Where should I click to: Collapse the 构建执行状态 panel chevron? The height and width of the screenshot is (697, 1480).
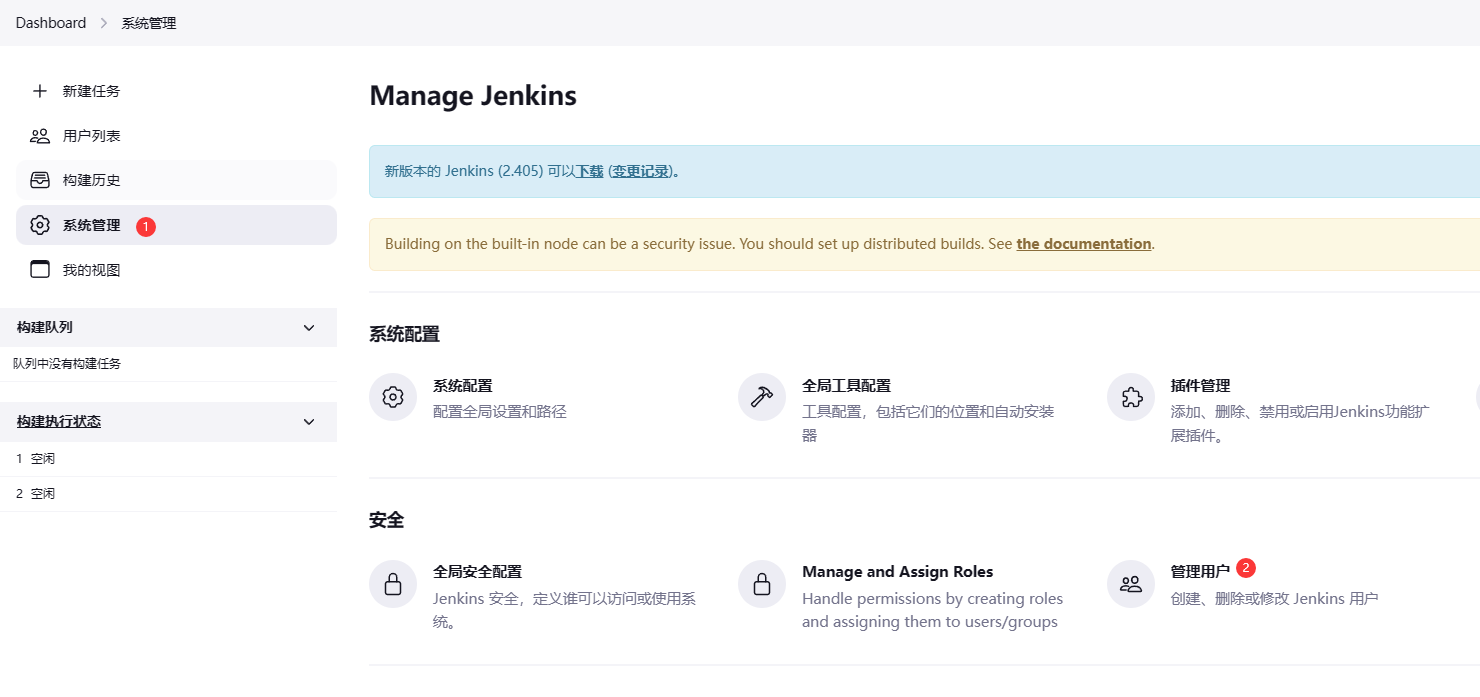[309, 422]
